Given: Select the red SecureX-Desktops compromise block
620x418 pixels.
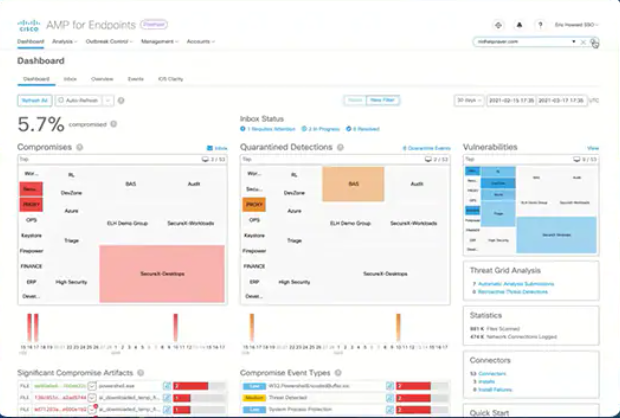Looking at the screenshot, I should (x=162, y=274).
